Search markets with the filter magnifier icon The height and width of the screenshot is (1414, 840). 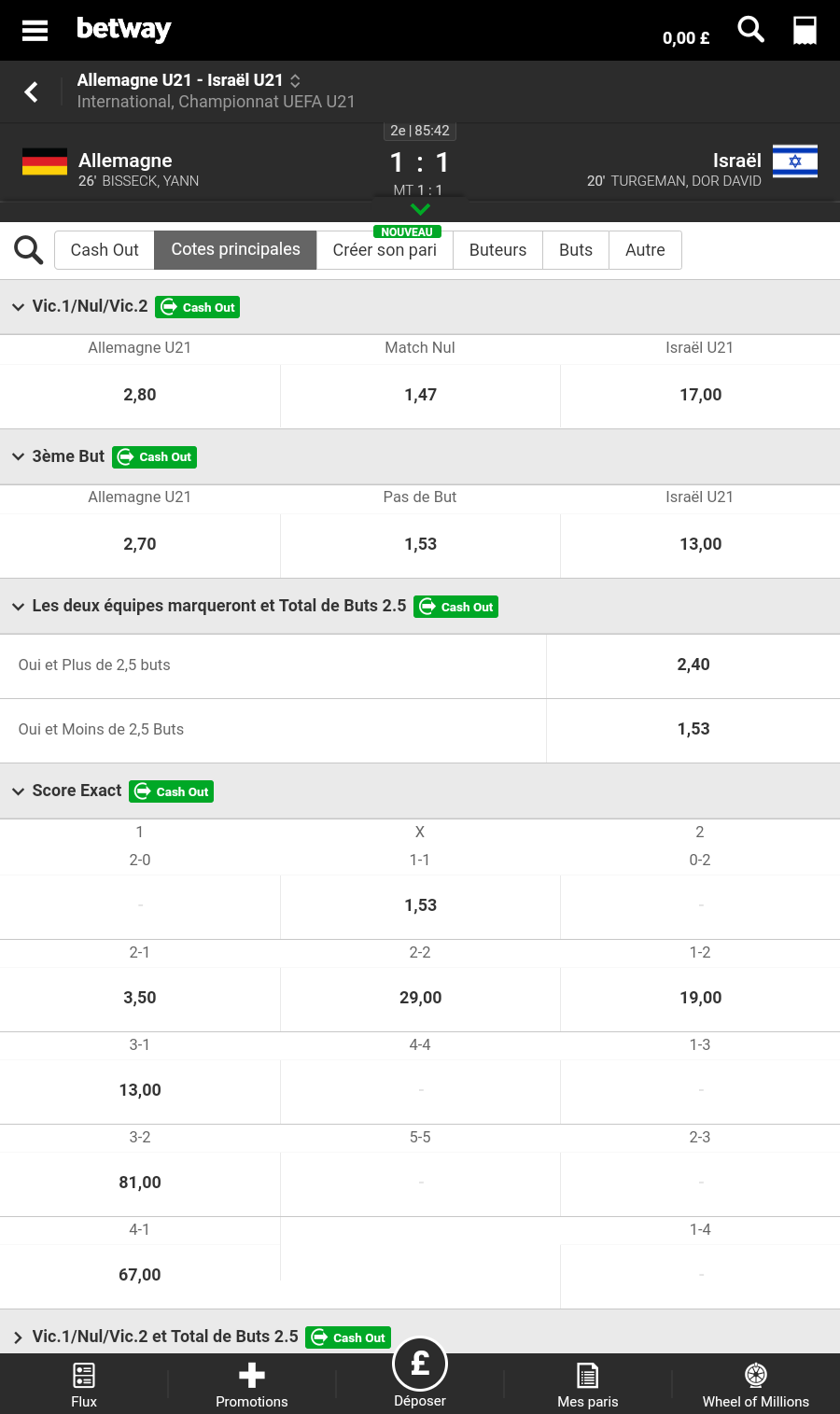29,250
